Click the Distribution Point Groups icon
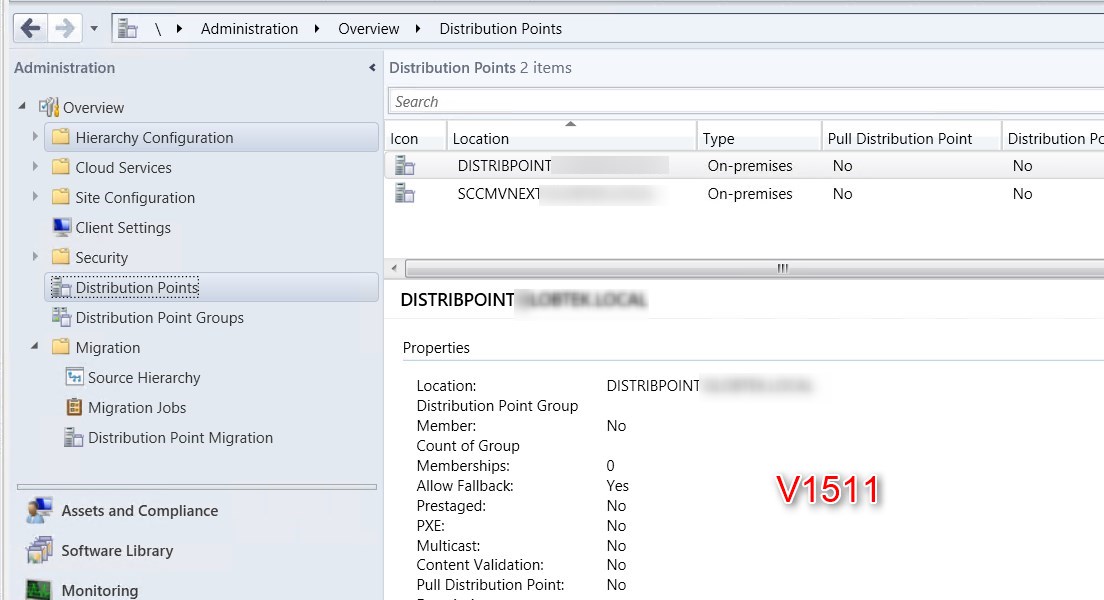1104x600 pixels. (60, 317)
